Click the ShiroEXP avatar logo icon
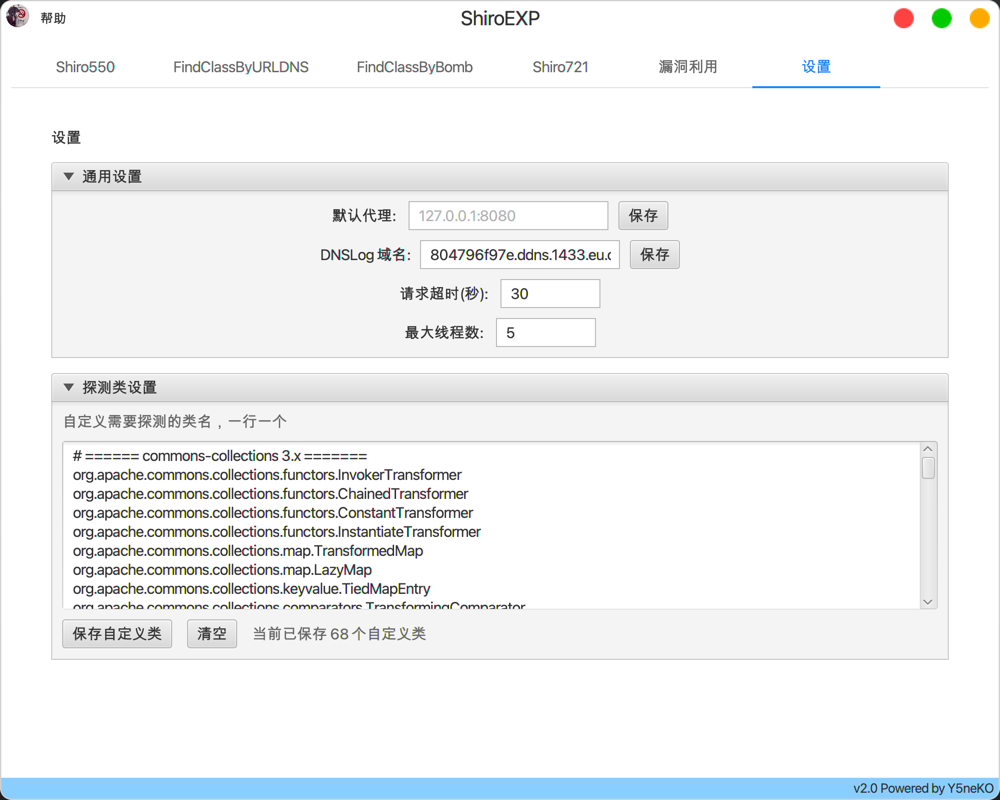This screenshot has width=1000, height=800. (x=17, y=16)
